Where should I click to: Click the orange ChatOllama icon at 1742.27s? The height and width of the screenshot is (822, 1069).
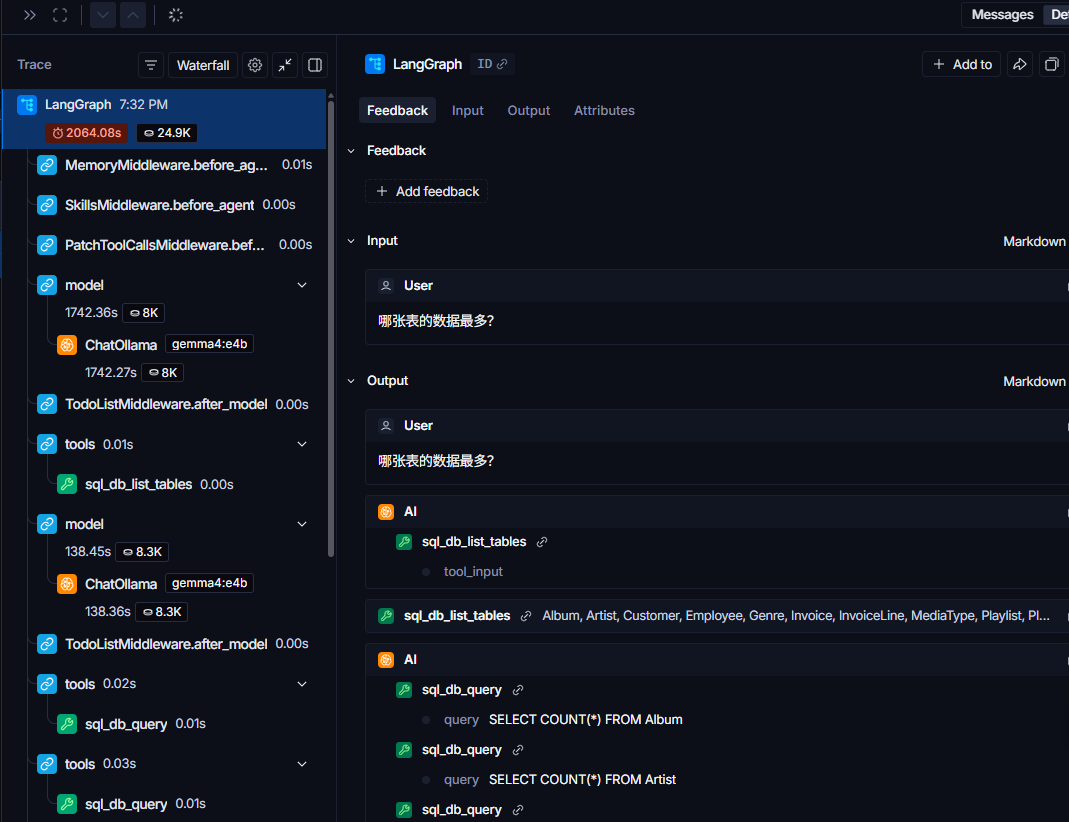pos(67,345)
